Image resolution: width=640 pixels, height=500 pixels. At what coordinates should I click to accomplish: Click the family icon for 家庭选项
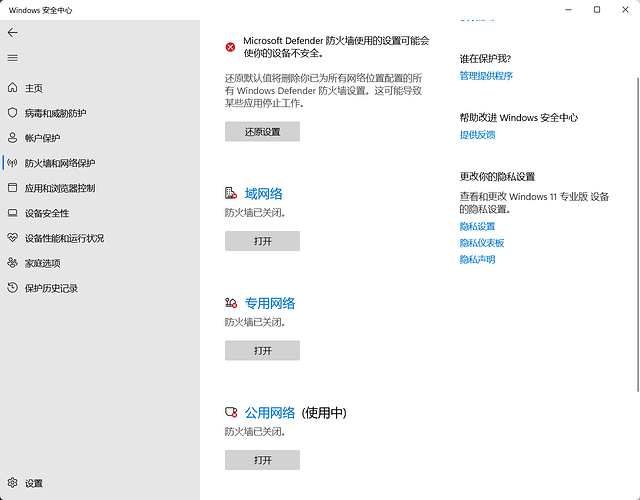tap(13, 263)
